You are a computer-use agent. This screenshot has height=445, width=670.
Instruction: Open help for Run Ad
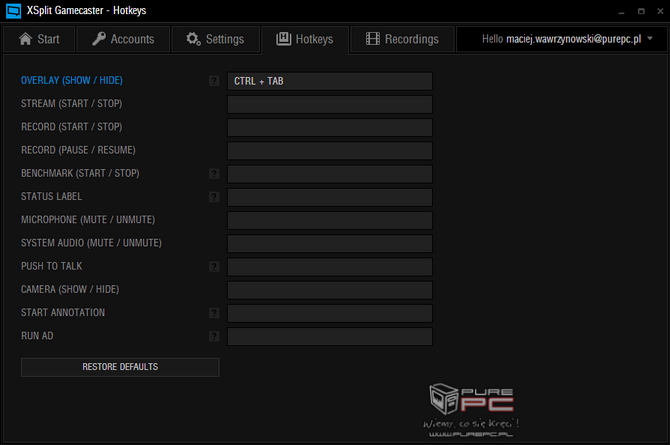point(214,336)
